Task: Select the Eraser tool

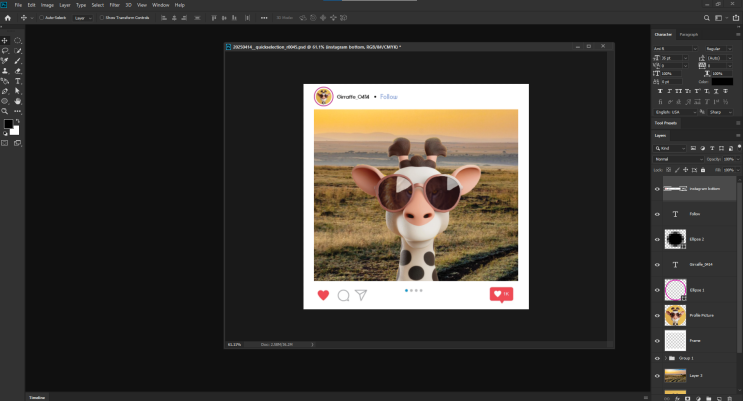Action: coord(18,71)
